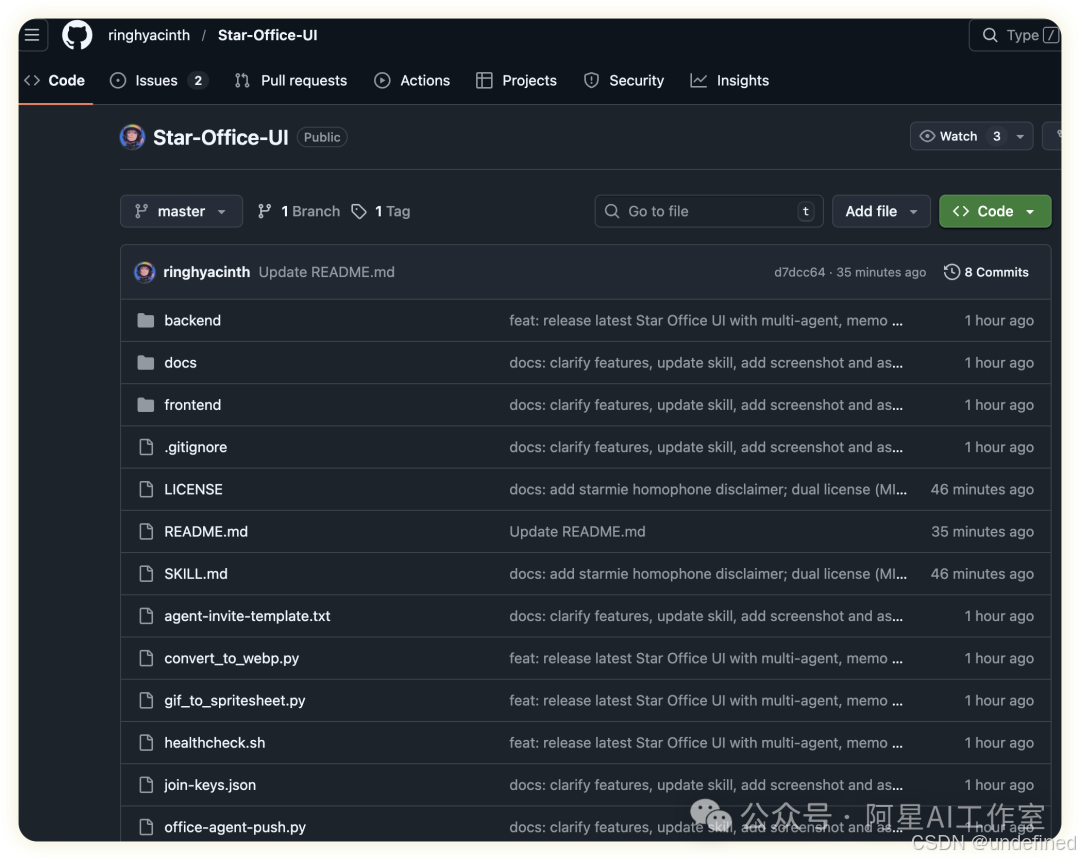Open the Projects tab
Viewport: 1080px width, 860px height.
click(x=516, y=81)
